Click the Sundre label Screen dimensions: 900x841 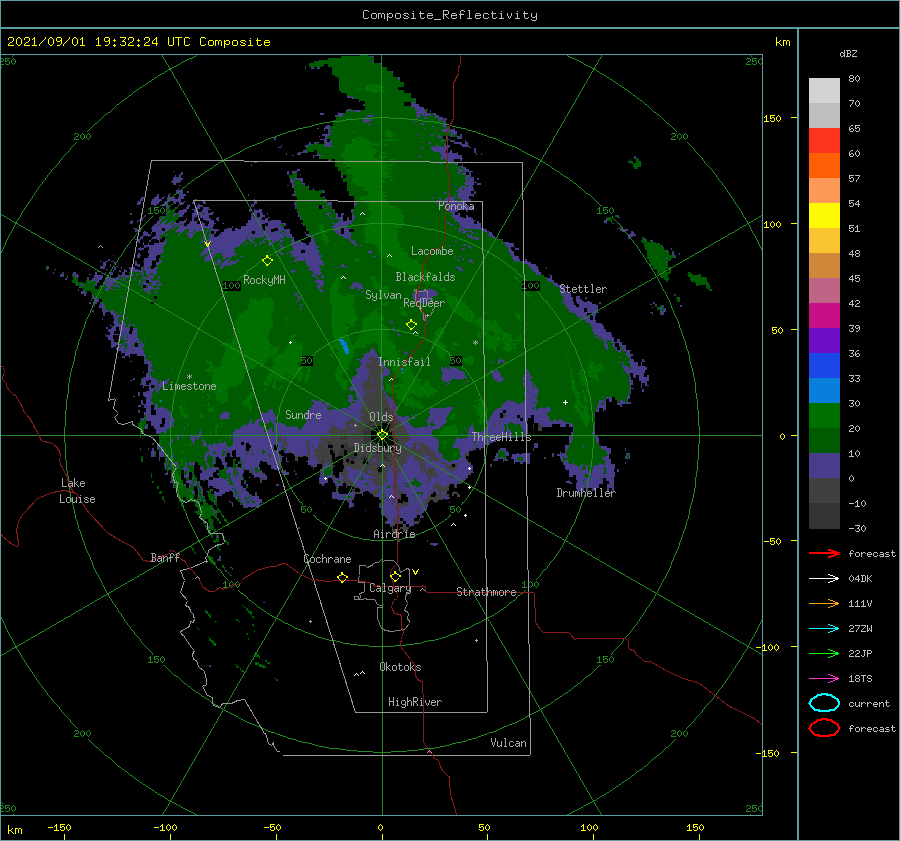(303, 415)
